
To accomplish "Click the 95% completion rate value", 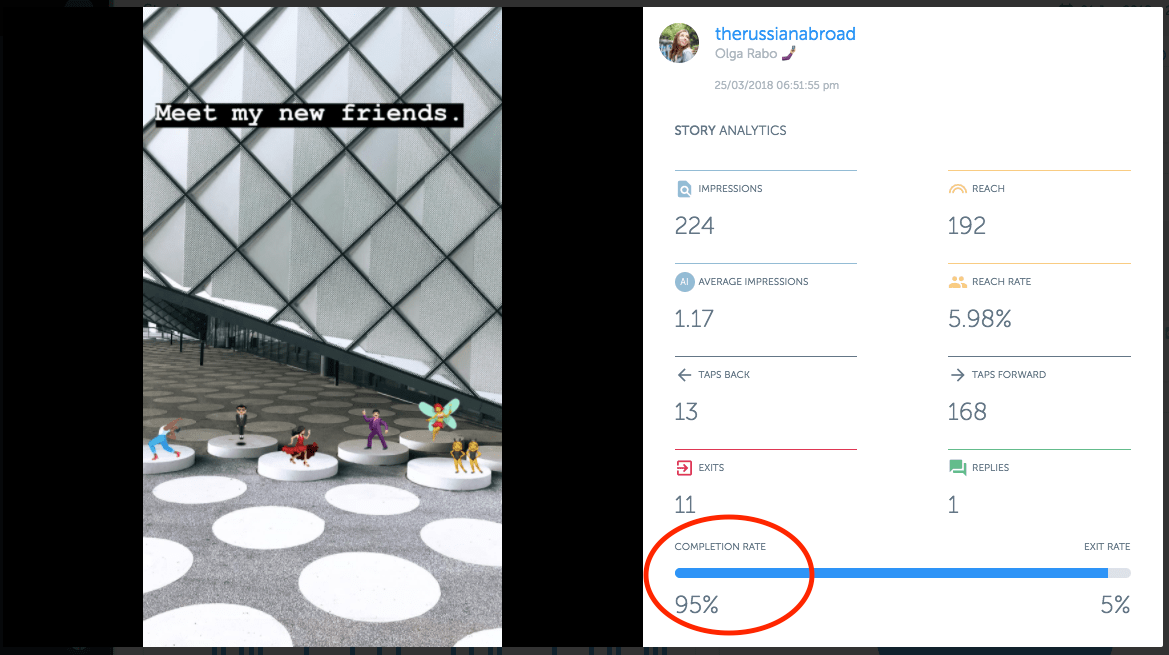I will (x=696, y=604).
